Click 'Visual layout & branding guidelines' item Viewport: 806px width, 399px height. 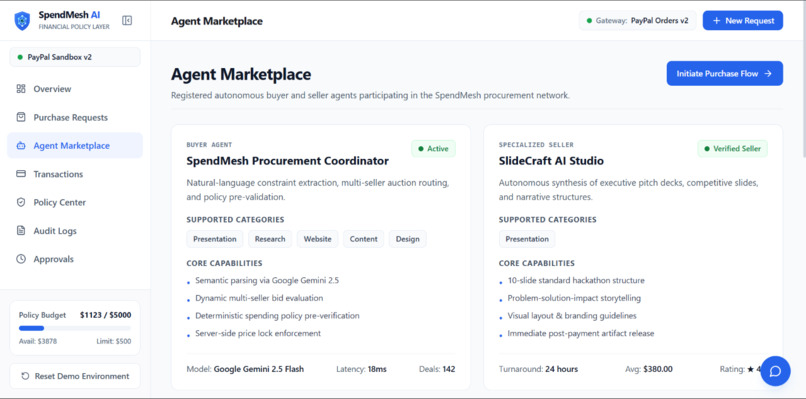(572, 316)
